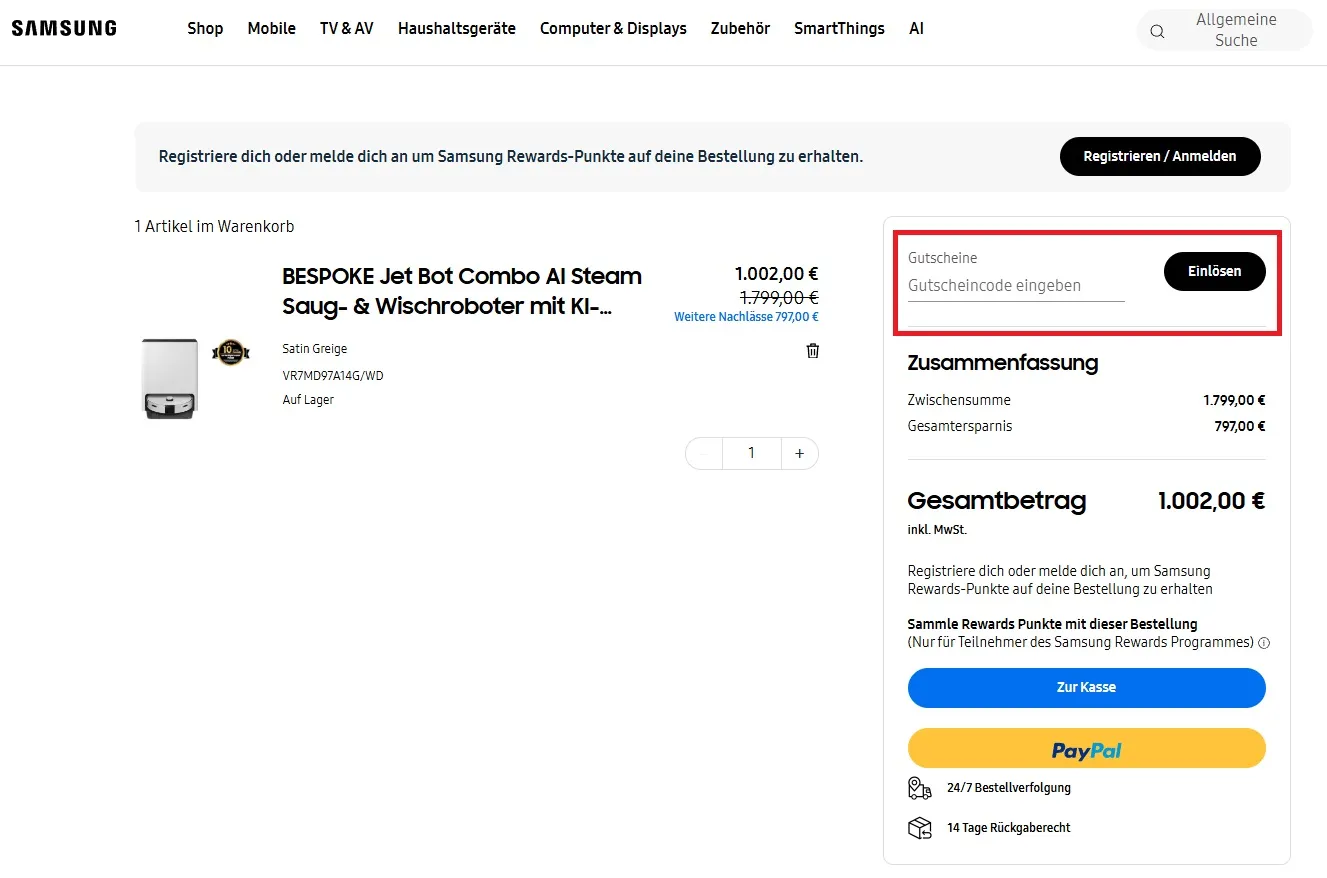This screenshot has height=878, width=1327.
Task: Redeem voucher with Einlösen button
Action: [x=1214, y=271]
